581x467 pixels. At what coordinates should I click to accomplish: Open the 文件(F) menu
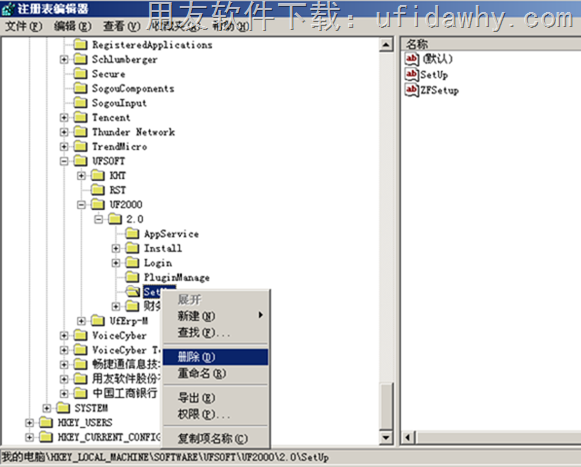click(24, 26)
